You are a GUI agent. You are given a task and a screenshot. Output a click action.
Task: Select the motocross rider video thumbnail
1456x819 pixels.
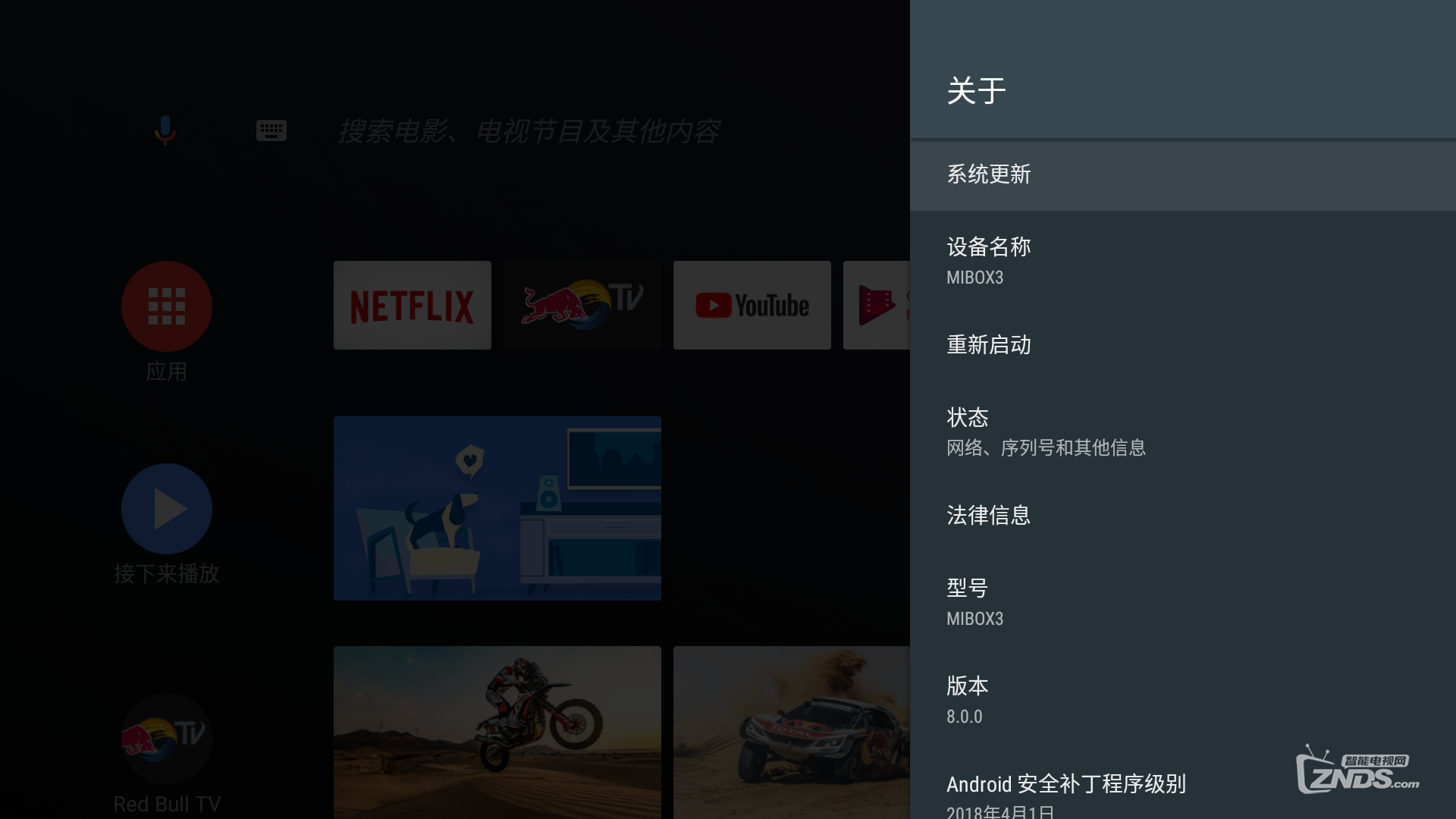[497, 732]
